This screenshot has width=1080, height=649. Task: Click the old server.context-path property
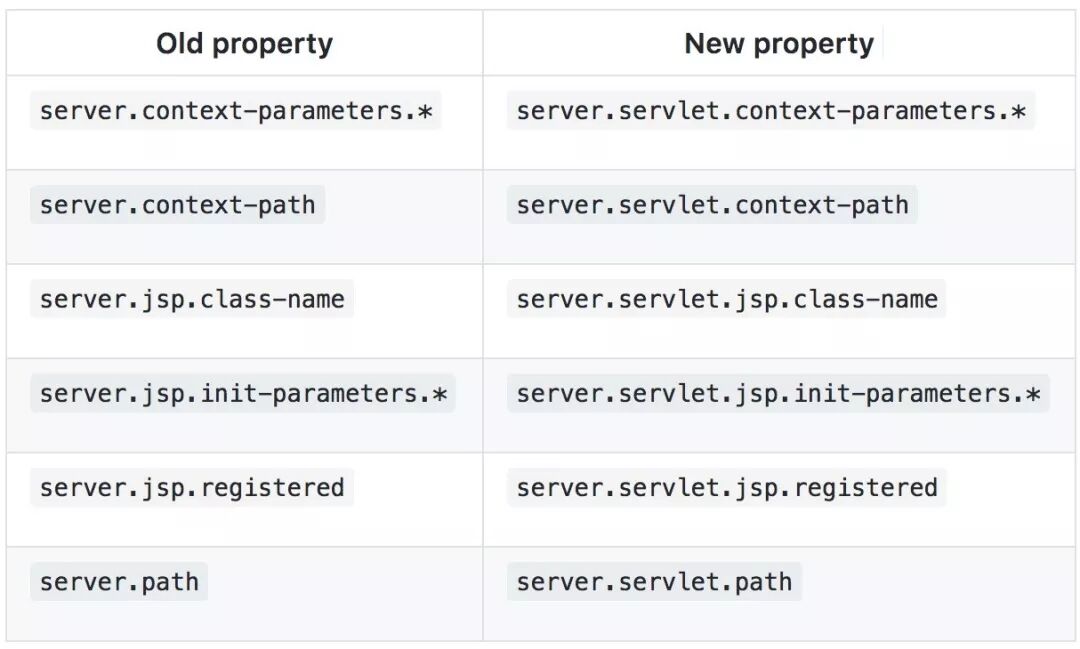(x=177, y=205)
